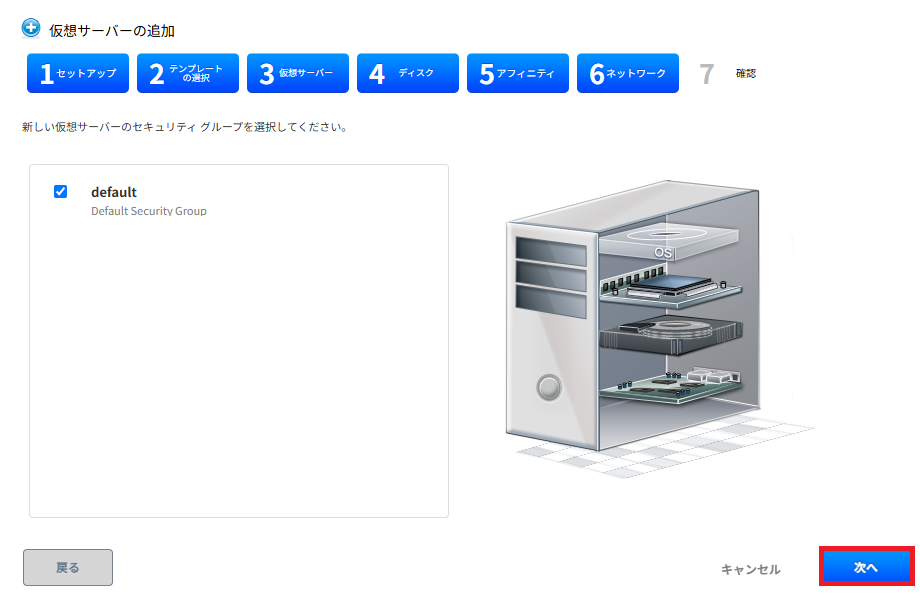Jump to step 4 ディスク
This screenshot has width=920, height=594.
[x=408, y=73]
